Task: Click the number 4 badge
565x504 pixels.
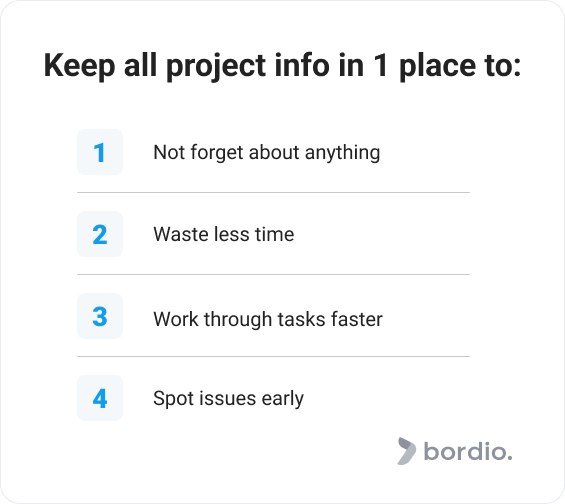Action: (x=100, y=398)
